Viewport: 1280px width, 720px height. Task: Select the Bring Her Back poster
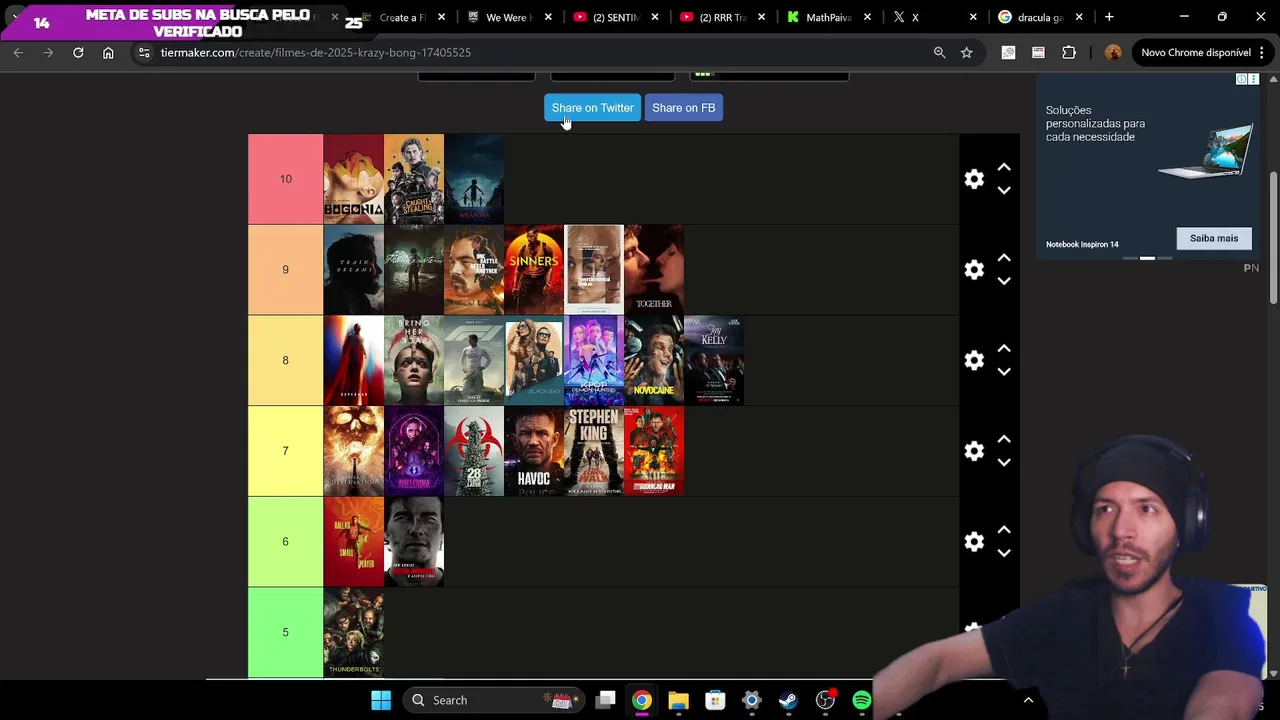(x=413, y=360)
